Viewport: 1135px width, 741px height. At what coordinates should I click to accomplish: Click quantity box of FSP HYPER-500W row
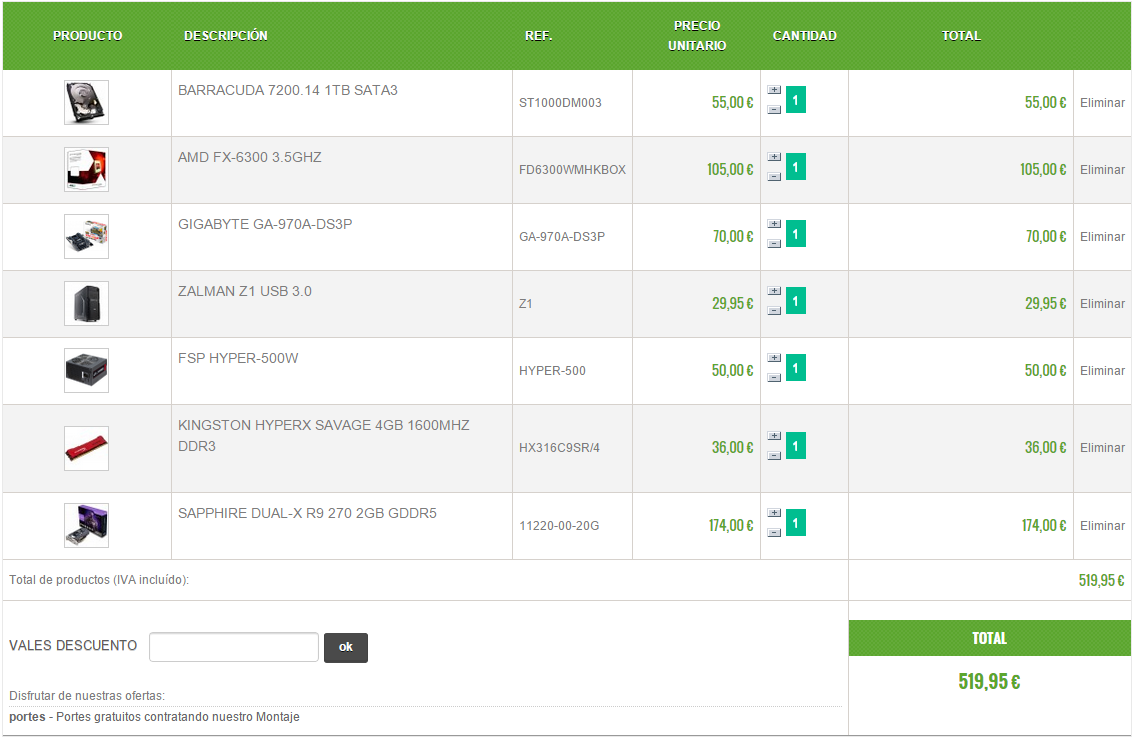pos(796,368)
